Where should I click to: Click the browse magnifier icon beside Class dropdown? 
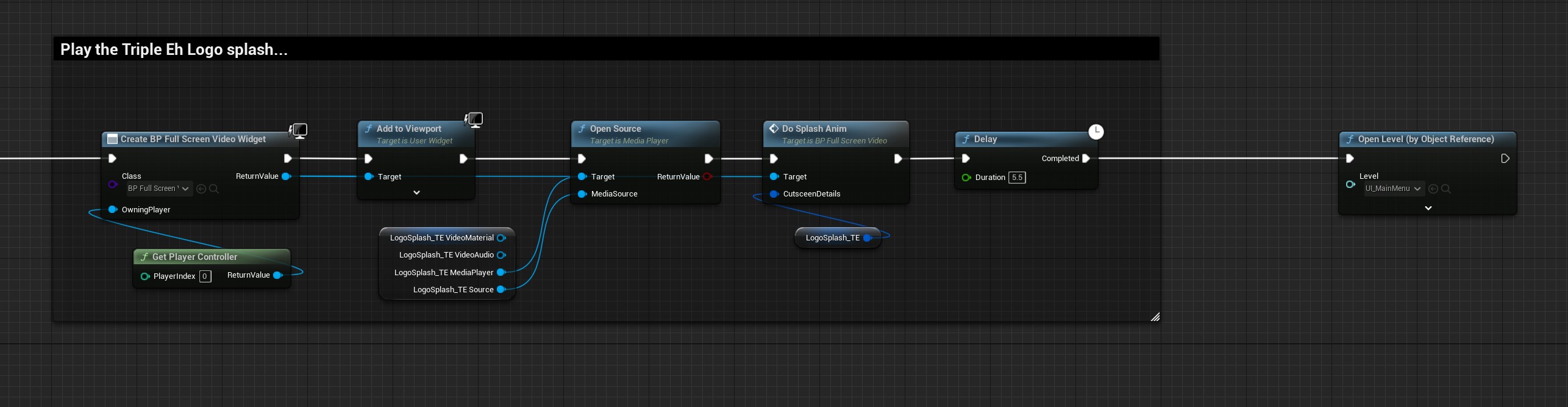pyautogui.click(x=214, y=189)
